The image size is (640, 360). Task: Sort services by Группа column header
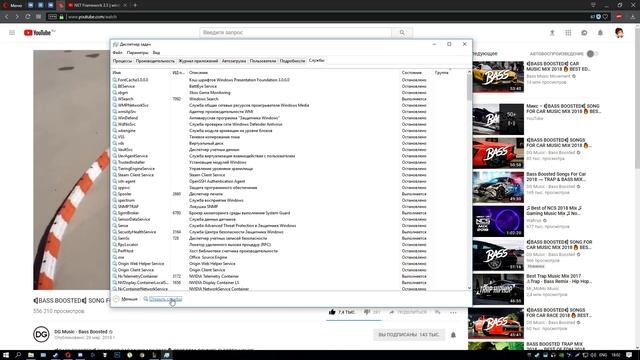tap(449, 73)
